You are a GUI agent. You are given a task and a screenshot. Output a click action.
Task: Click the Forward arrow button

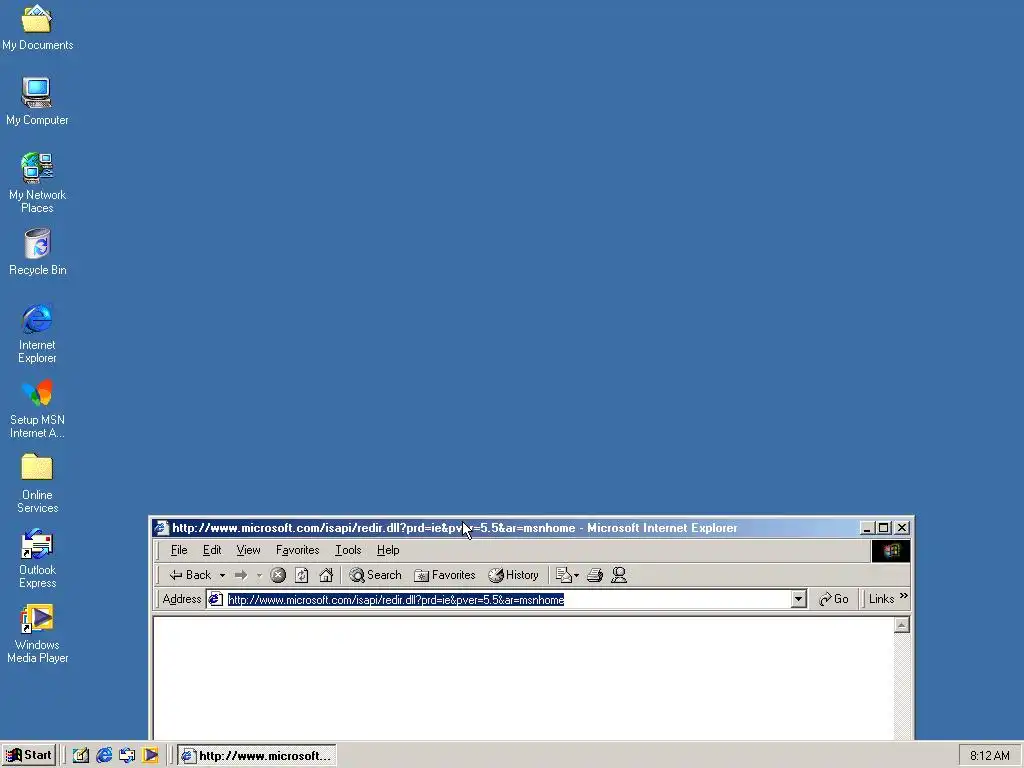(241, 575)
